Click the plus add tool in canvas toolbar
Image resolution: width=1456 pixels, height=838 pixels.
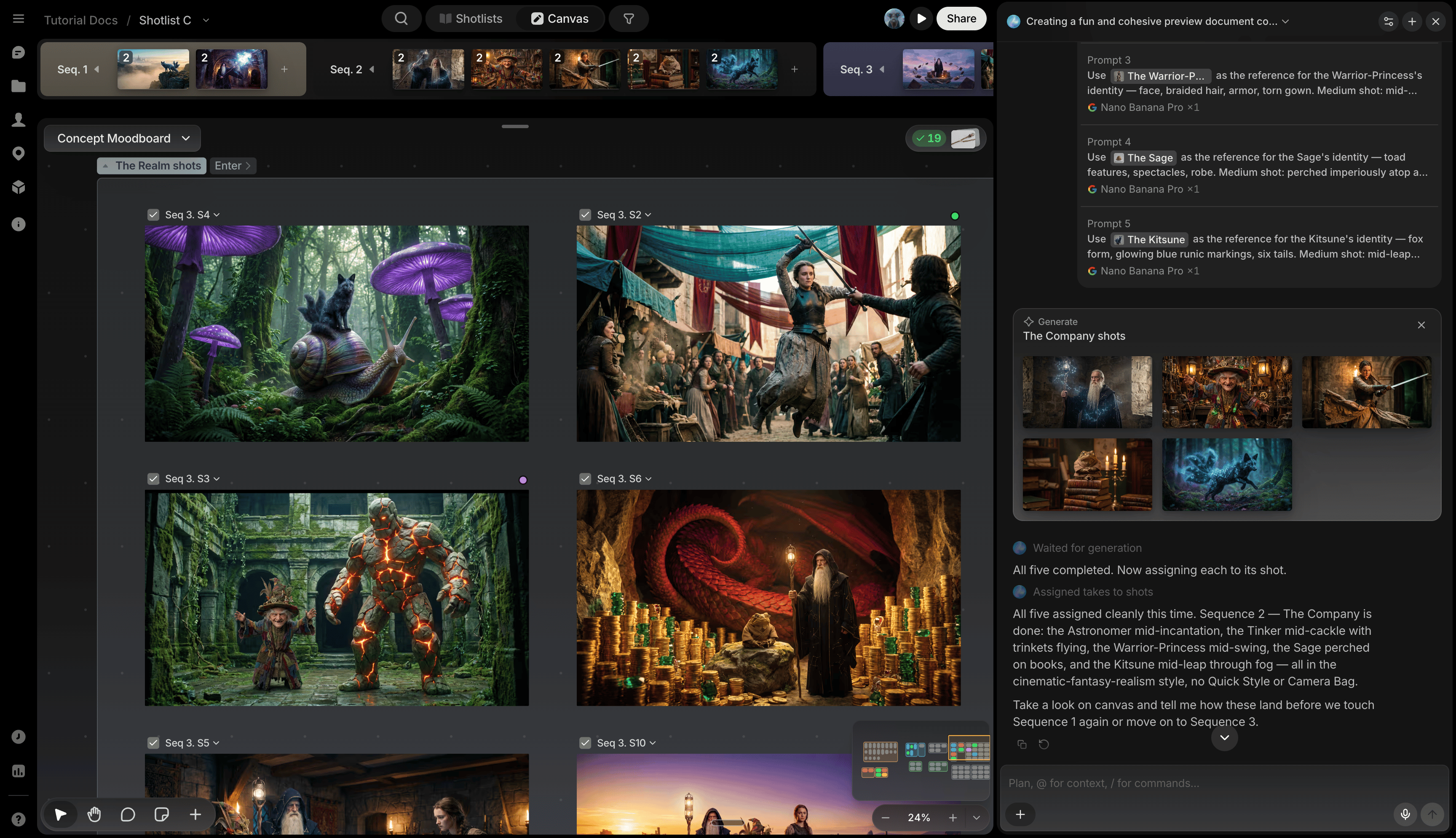195,814
